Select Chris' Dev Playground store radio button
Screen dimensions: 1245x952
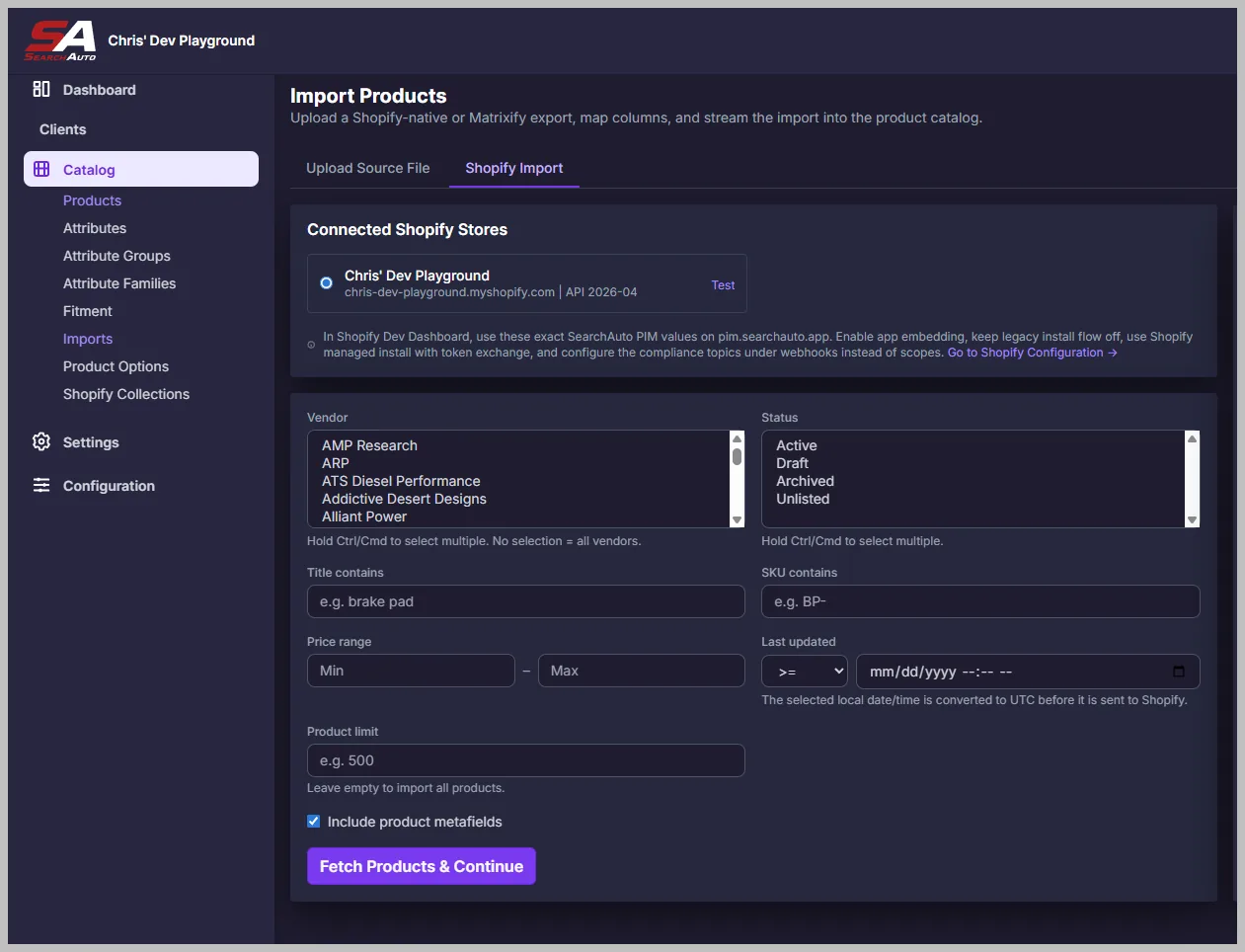click(327, 283)
